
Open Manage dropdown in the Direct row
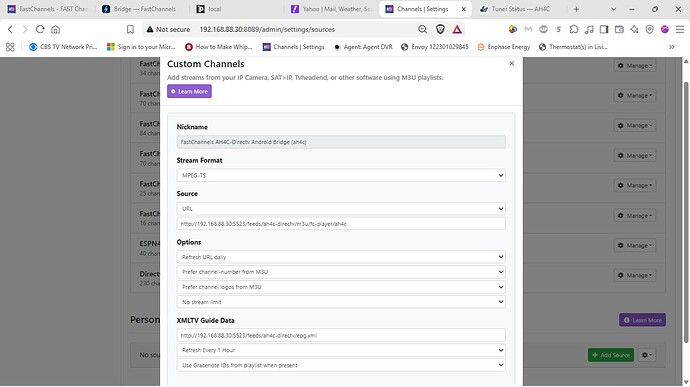tap(635, 275)
